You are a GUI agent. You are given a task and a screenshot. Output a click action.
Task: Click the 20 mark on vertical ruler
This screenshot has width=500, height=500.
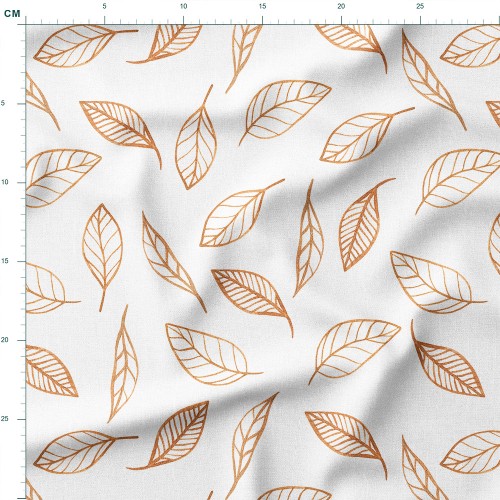tap(4, 340)
